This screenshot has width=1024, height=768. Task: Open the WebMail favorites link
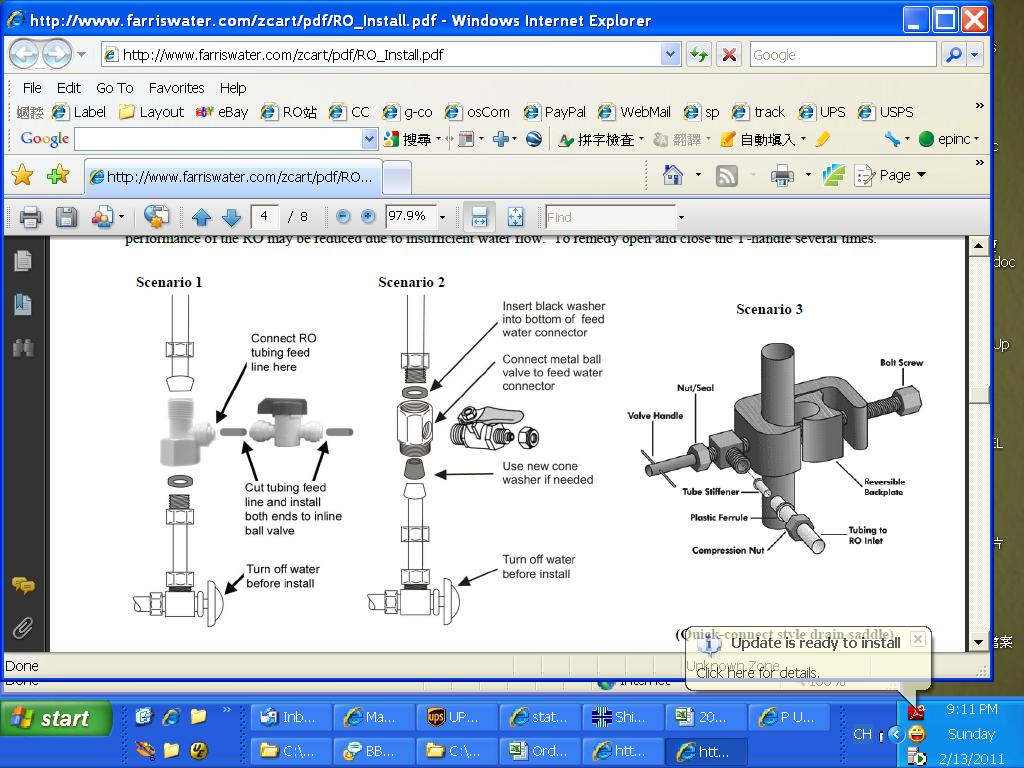[x=633, y=112]
